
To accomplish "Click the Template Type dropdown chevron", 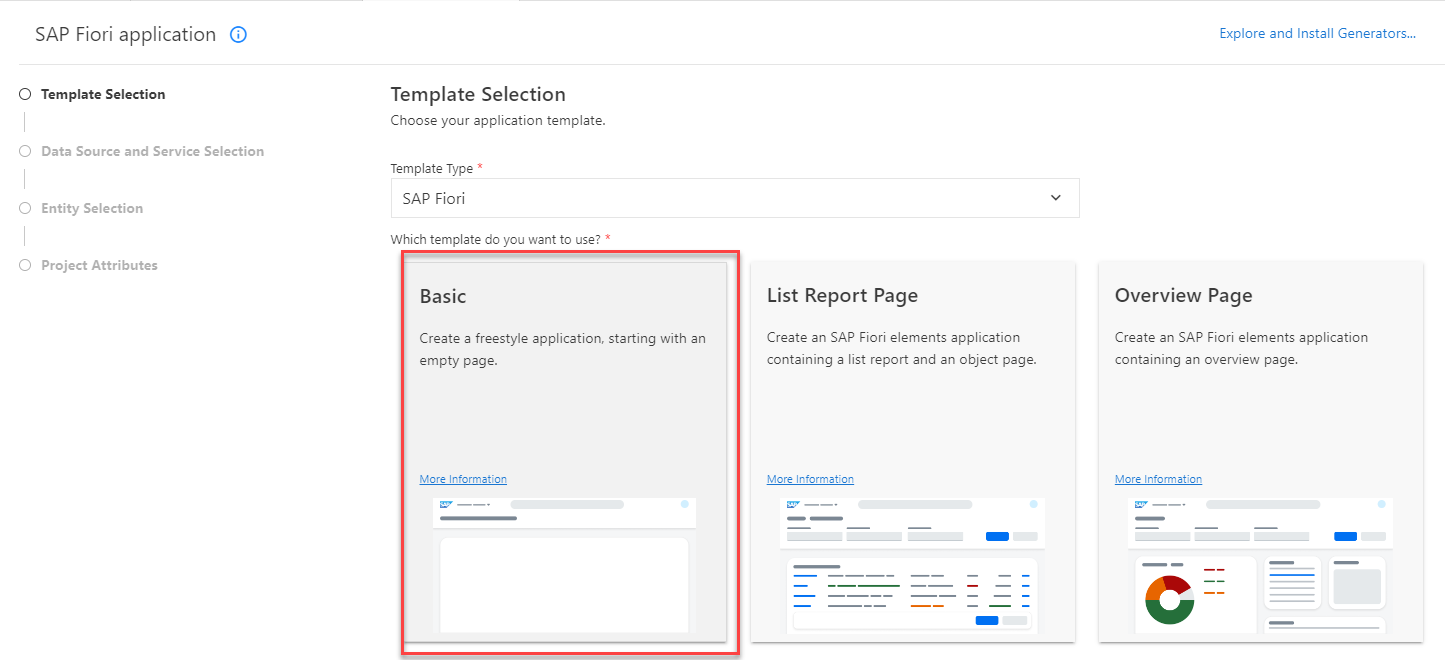I will click(x=1055, y=198).
